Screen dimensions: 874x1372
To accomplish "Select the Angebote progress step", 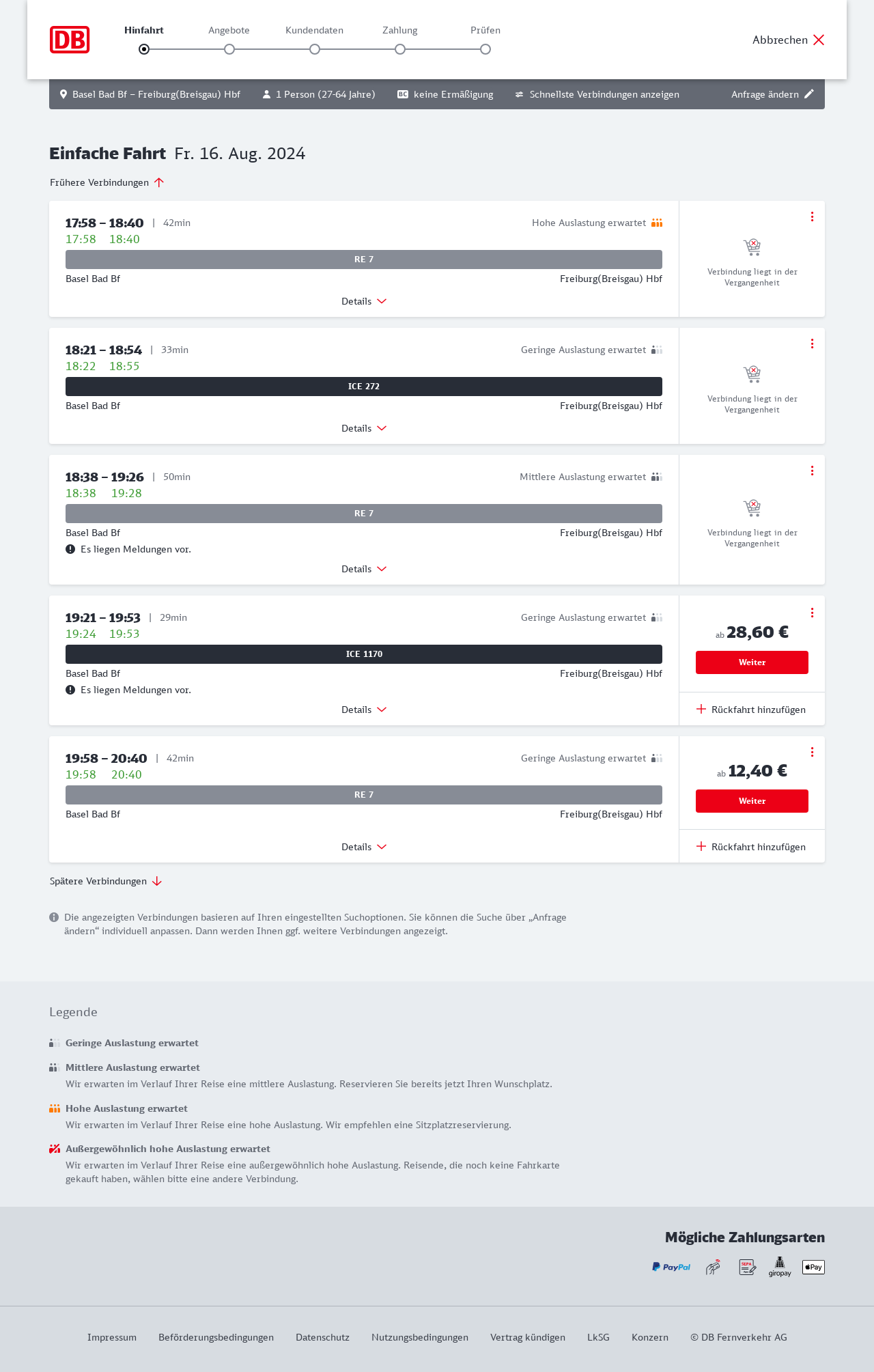I will point(229,48).
